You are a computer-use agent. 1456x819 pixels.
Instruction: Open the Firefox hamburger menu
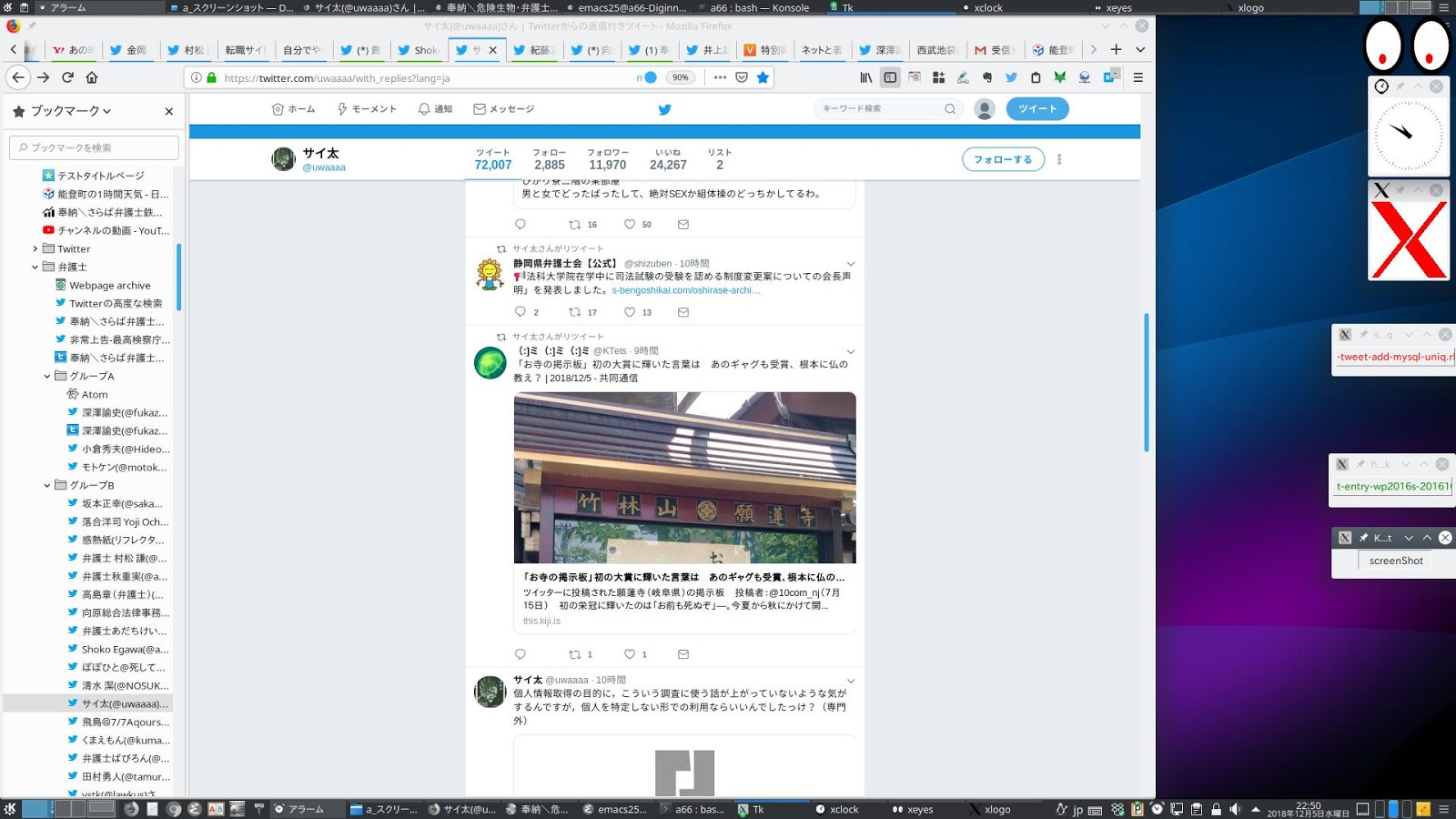click(1137, 77)
